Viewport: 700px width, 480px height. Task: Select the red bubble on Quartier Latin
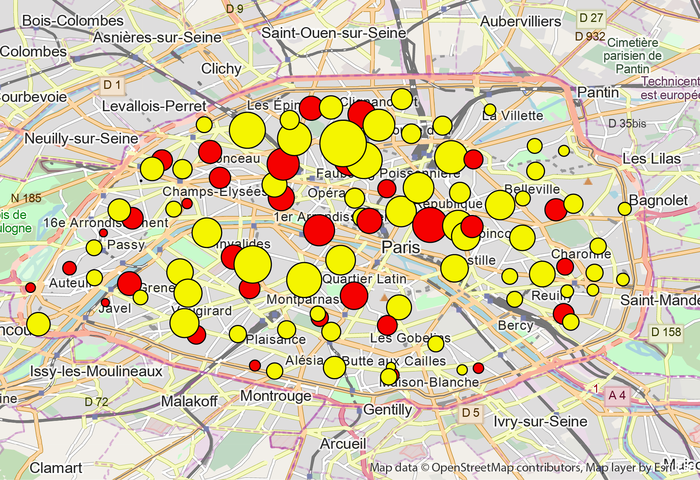pyautogui.click(x=354, y=296)
